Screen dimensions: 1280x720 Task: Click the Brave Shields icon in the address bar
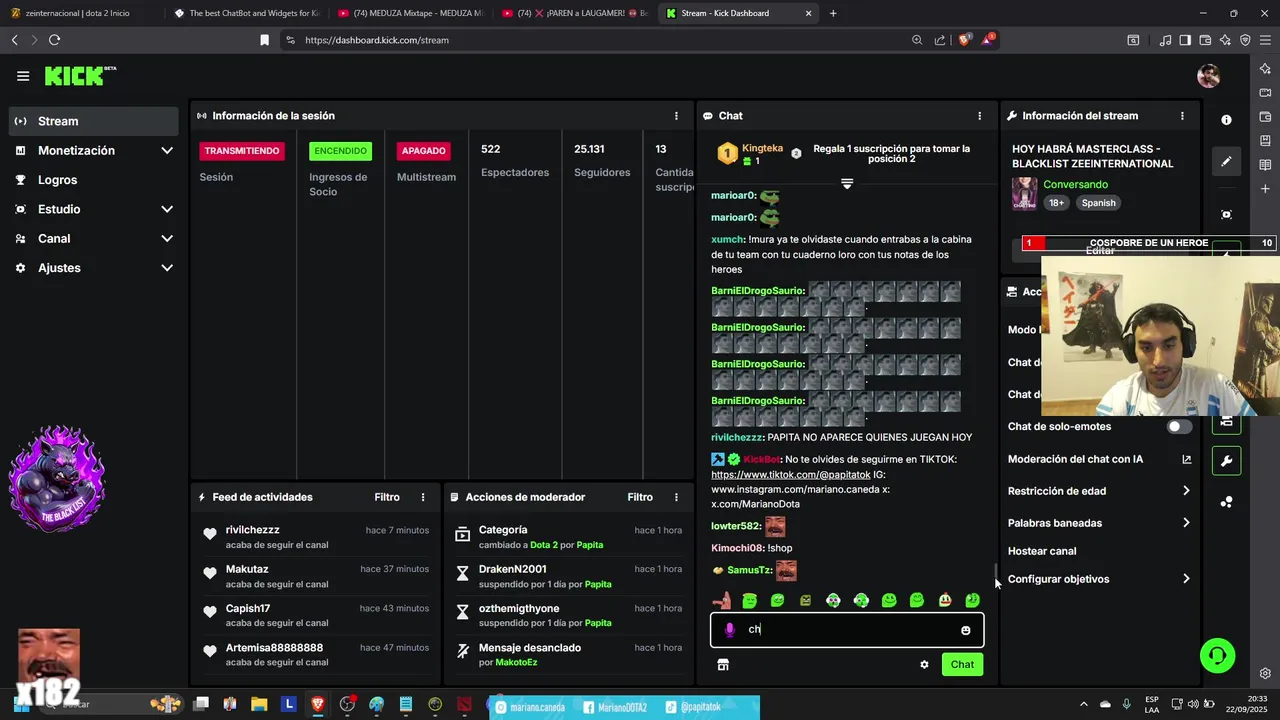[964, 40]
